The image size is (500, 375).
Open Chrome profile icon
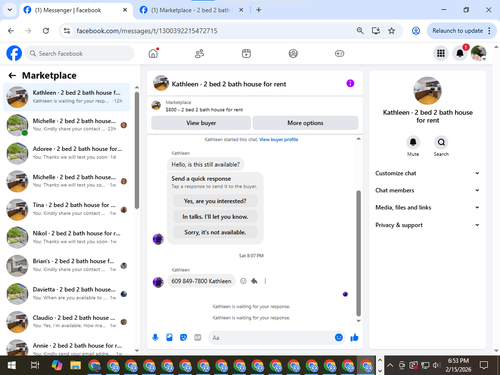416,31
